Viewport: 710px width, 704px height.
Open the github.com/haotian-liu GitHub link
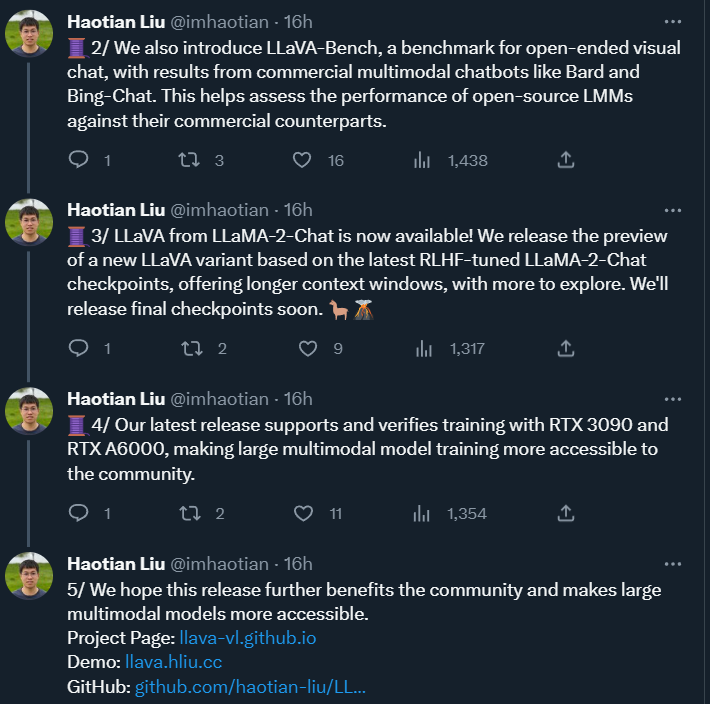pos(250,687)
